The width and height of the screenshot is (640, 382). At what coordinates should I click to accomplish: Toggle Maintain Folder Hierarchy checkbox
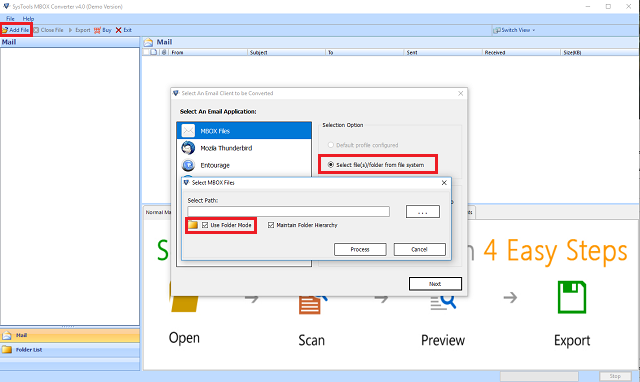(271, 225)
